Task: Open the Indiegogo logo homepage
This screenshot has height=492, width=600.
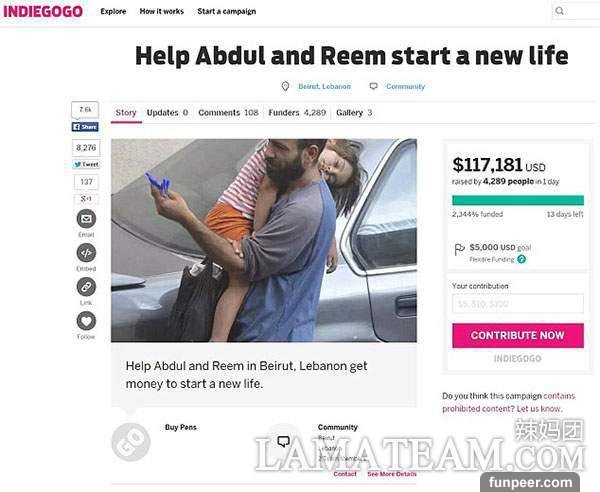Action: (43, 11)
